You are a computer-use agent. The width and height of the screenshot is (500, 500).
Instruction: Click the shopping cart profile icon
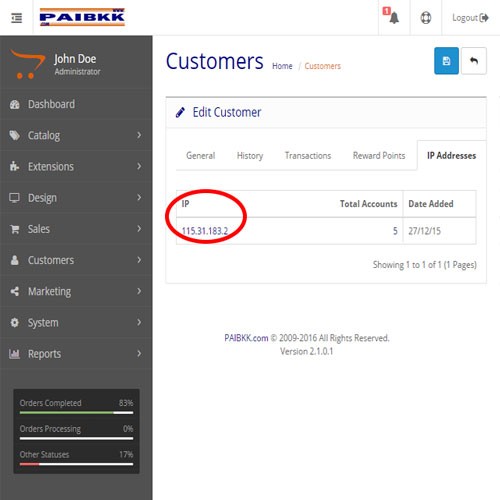tap(28, 64)
